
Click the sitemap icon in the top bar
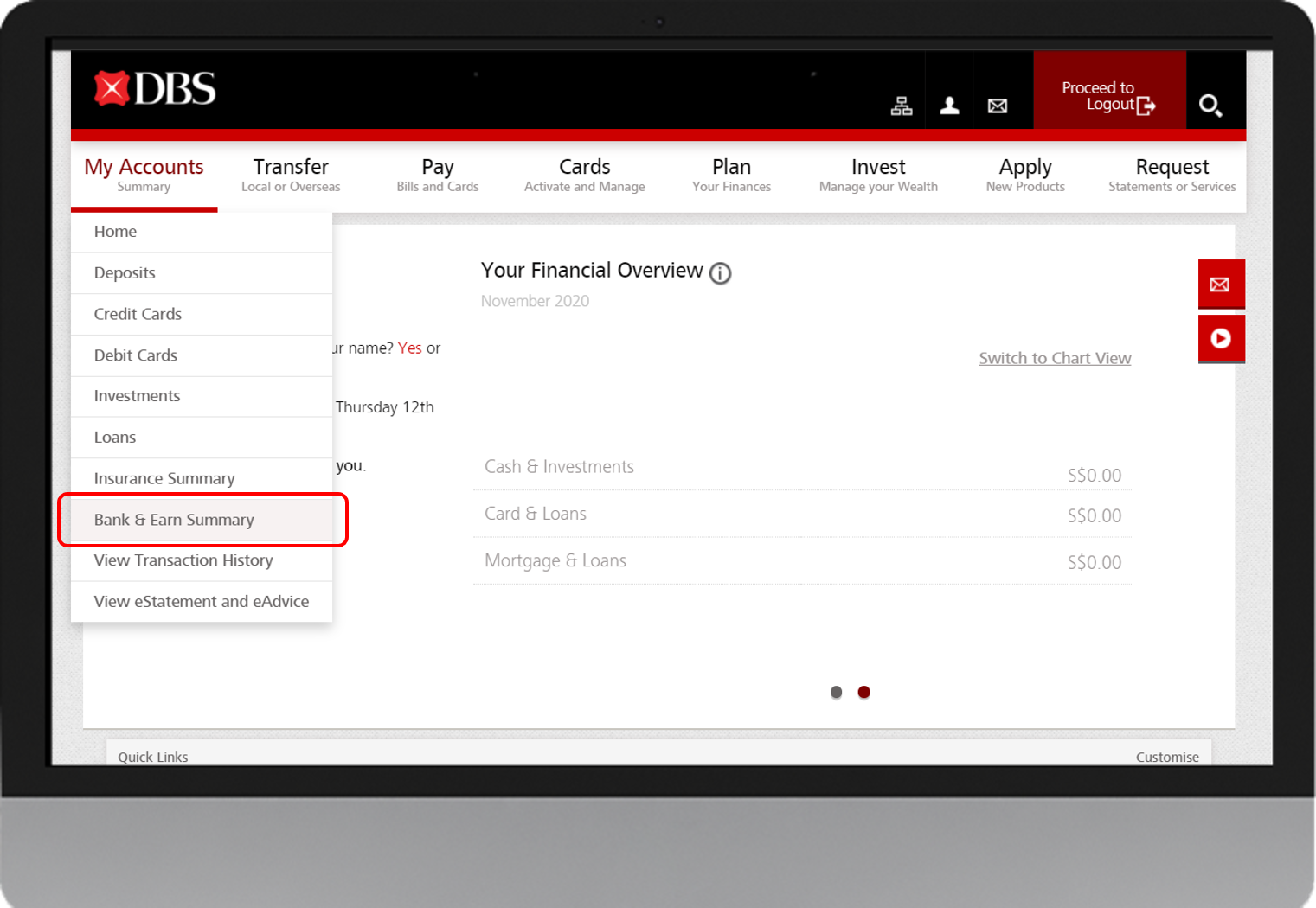point(901,105)
